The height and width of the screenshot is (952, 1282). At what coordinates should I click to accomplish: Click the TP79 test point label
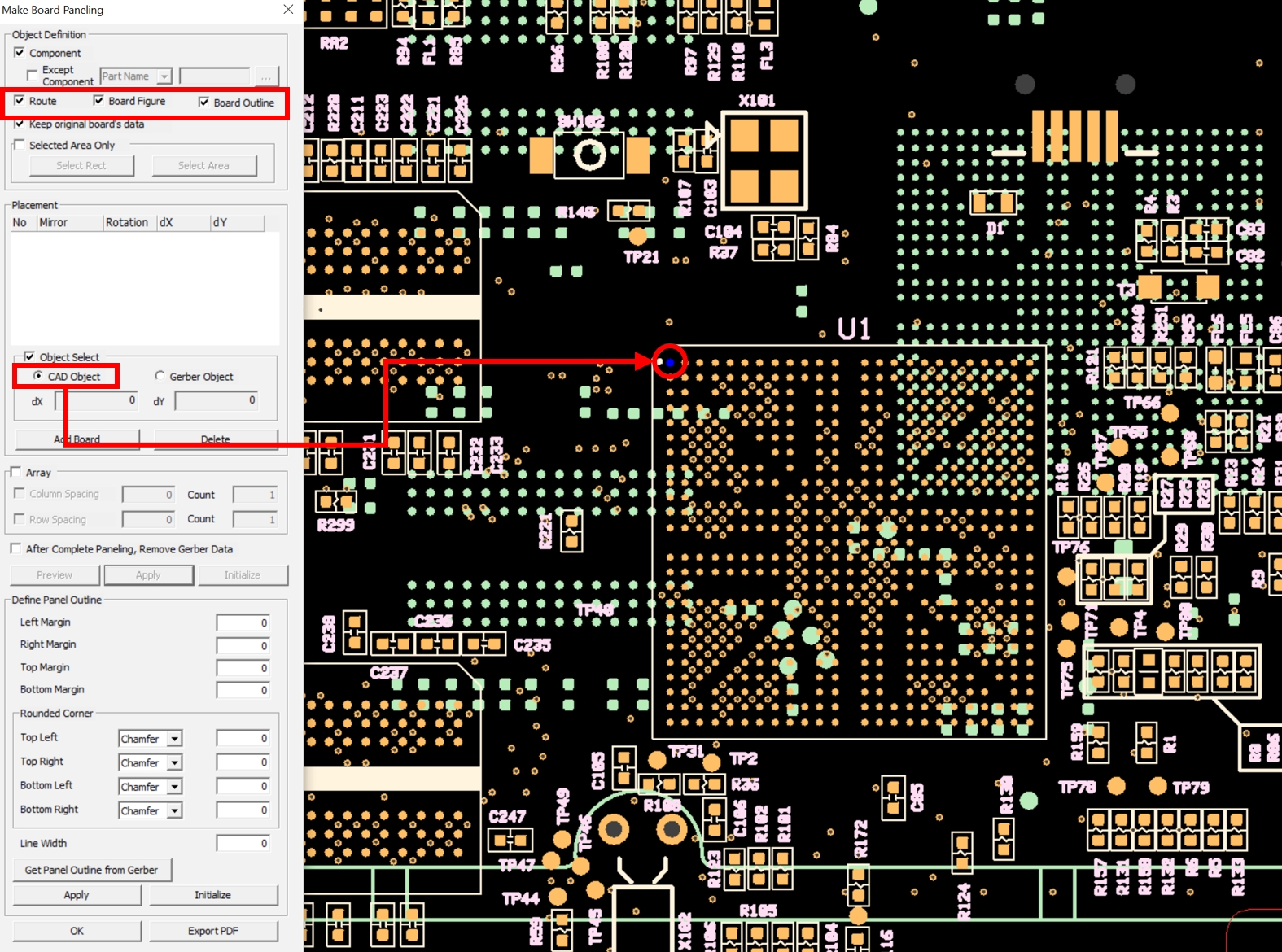[x=1191, y=788]
